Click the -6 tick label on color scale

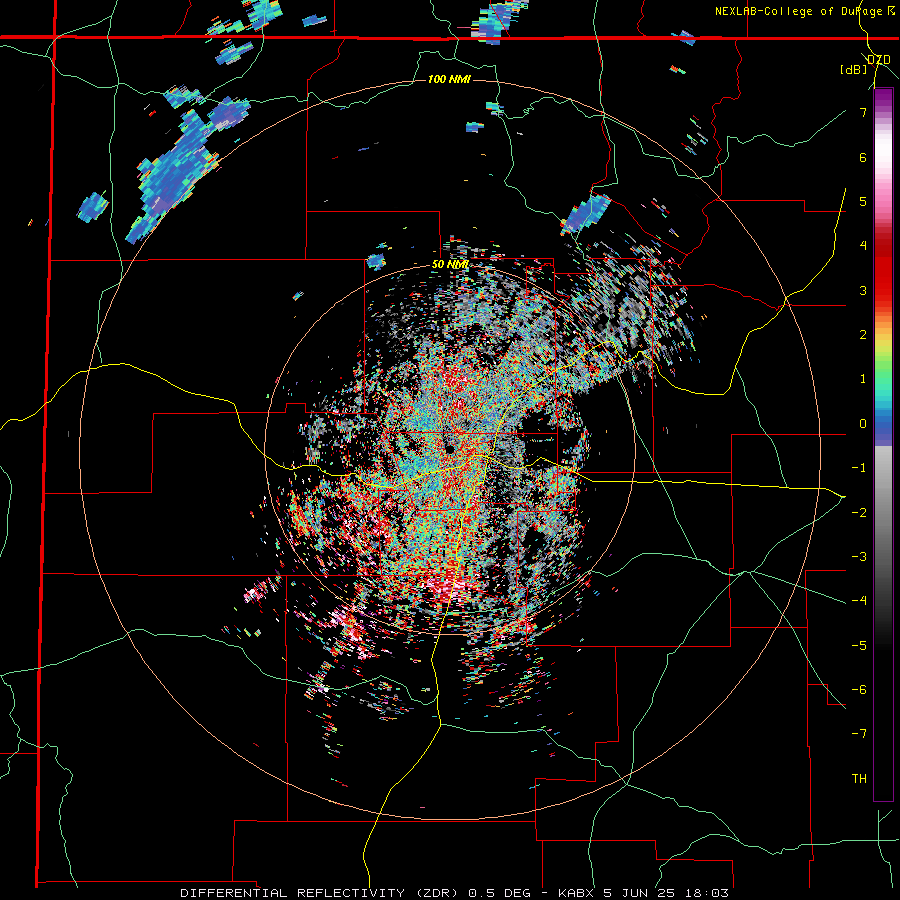(x=859, y=689)
